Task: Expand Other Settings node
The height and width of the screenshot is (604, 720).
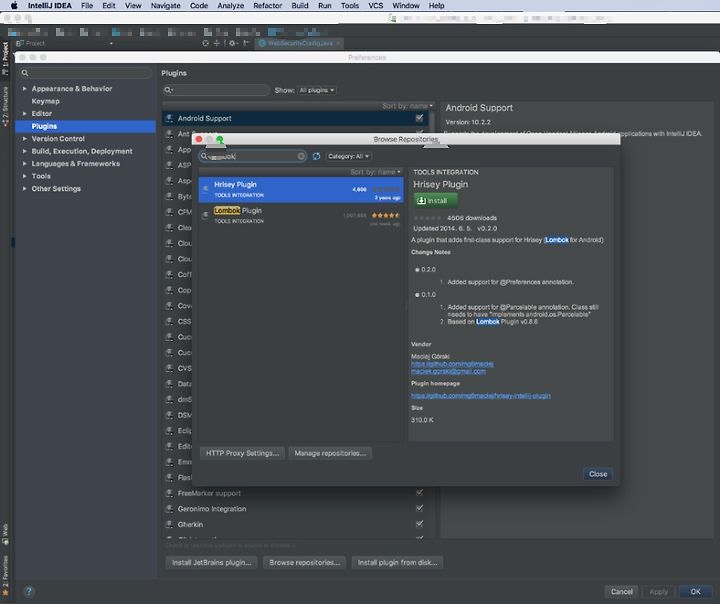Action: pyautogui.click(x=25, y=188)
